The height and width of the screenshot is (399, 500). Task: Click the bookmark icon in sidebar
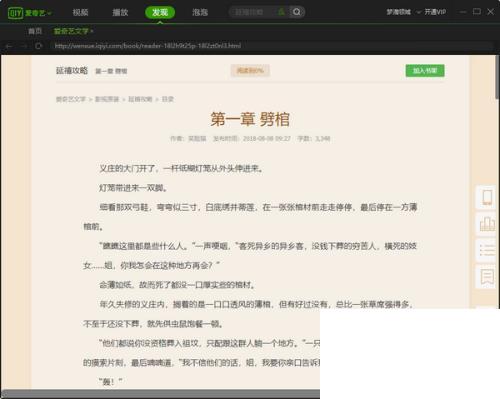[x=487, y=277]
